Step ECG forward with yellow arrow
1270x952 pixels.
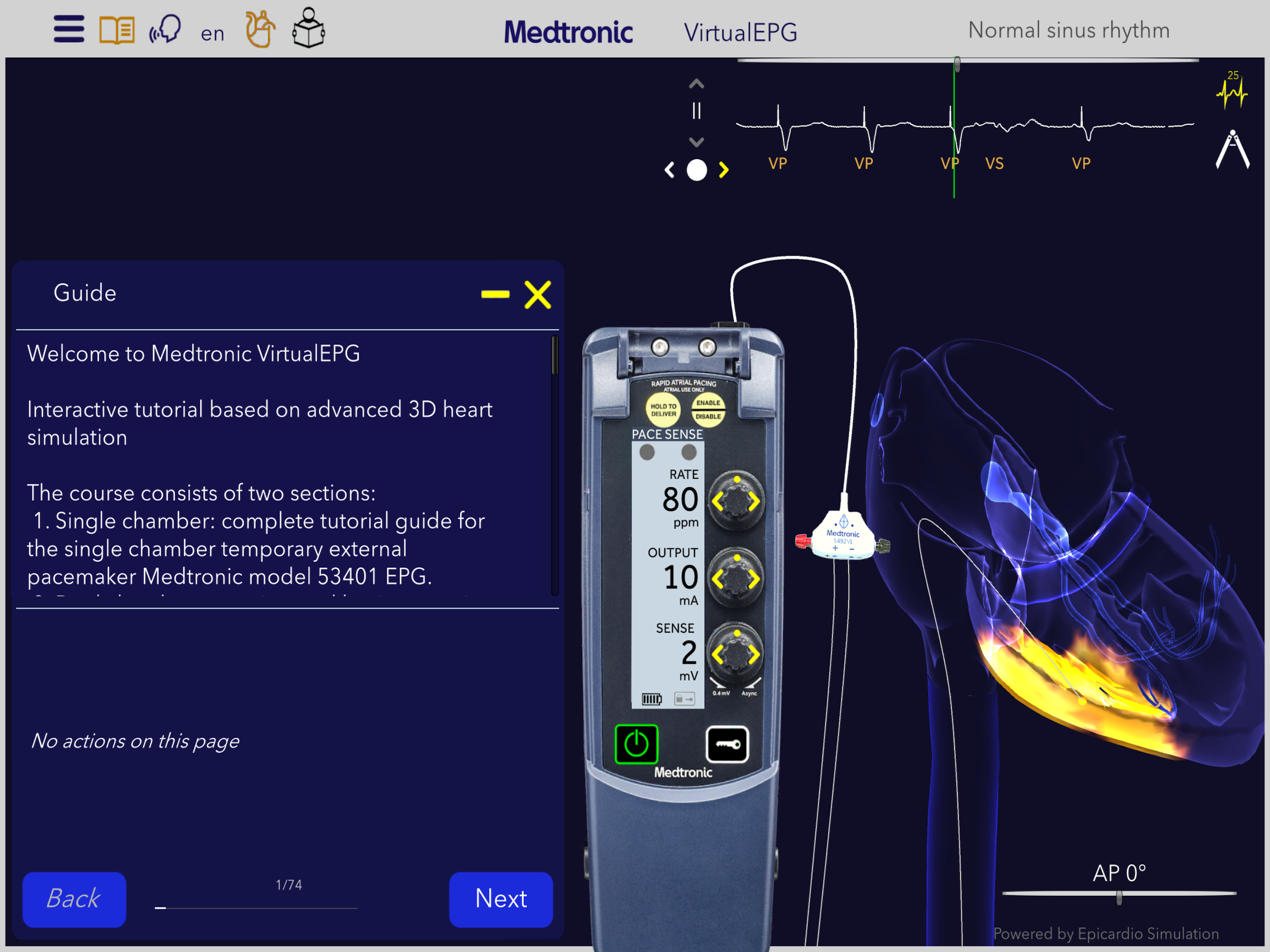click(723, 170)
